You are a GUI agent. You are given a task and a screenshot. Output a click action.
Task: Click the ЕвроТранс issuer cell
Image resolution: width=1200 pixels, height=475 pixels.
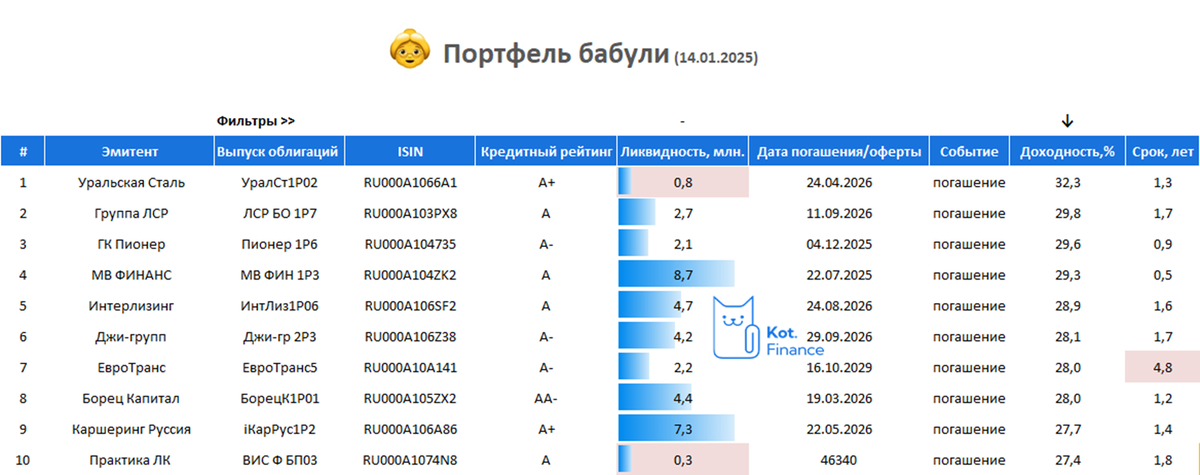click(x=130, y=368)
